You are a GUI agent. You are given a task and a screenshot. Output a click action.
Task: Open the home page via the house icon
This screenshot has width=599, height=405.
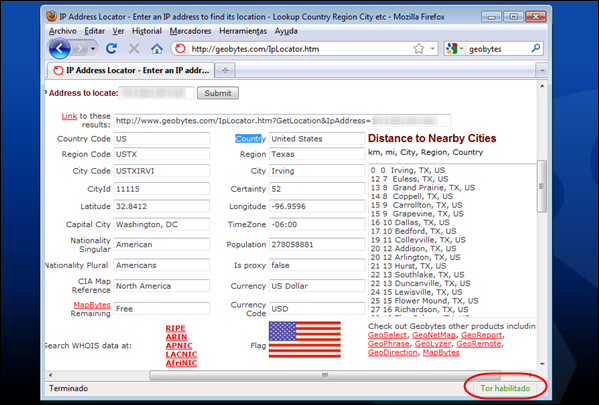point(157,49)
